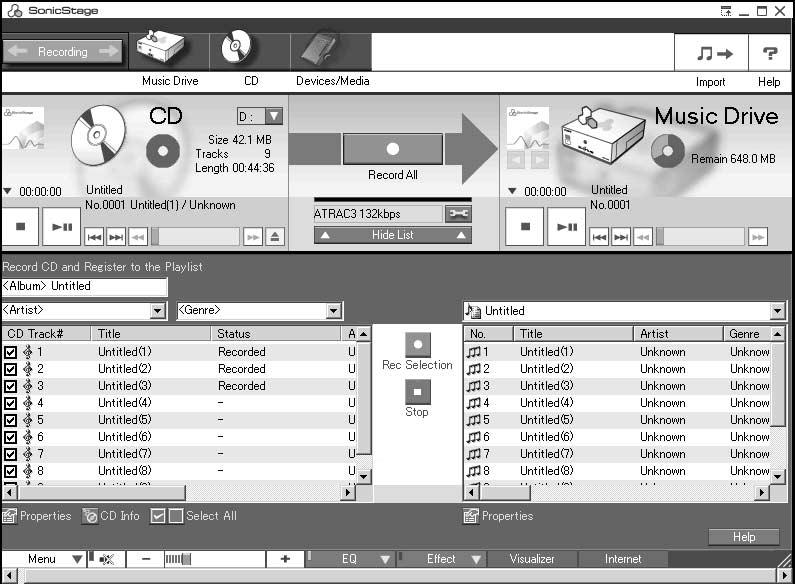Skip to previous track in CD panel
795x584 pixels.
pos(94,237)
